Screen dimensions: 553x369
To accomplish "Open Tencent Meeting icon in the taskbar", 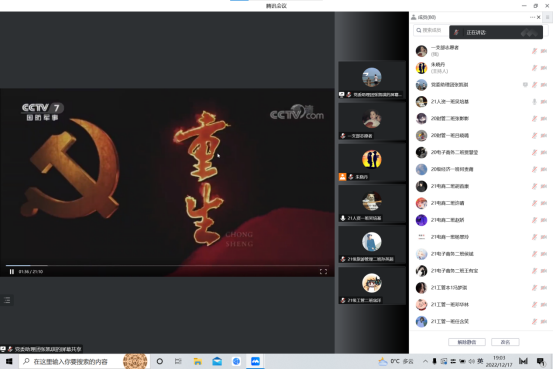I will (x=255, y=361).
